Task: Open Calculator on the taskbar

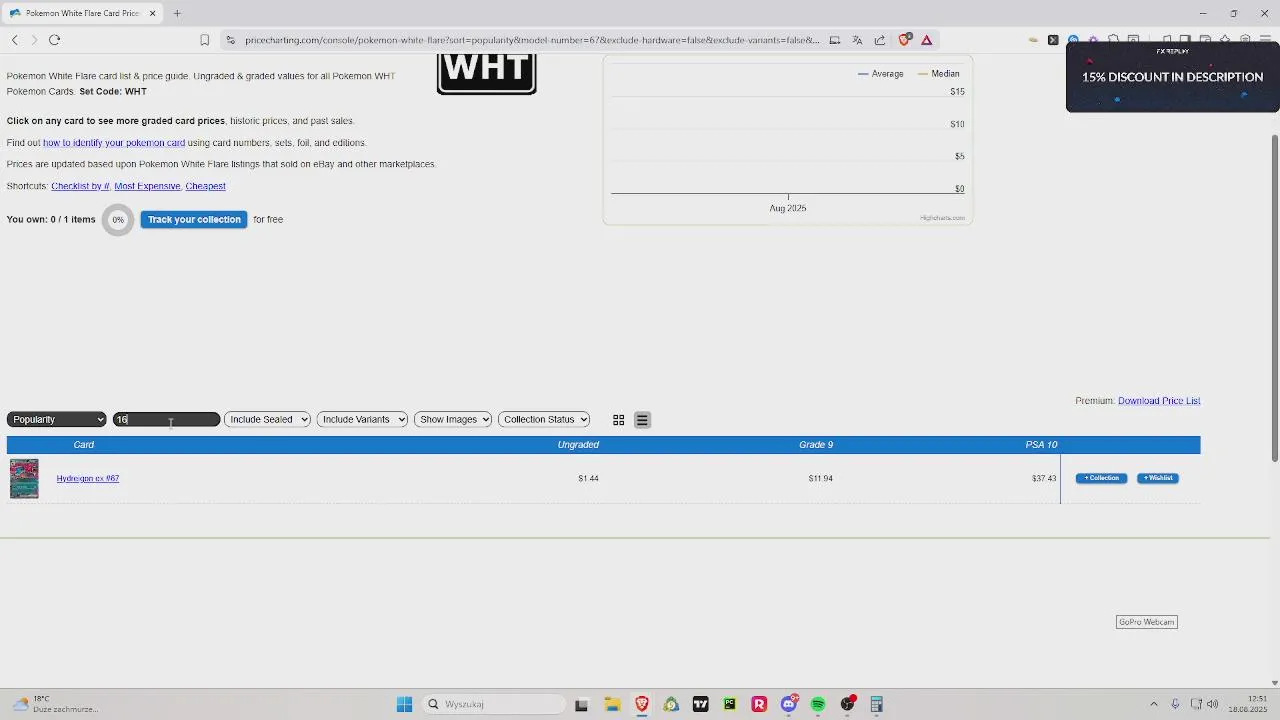Action: tap(877, 704)
